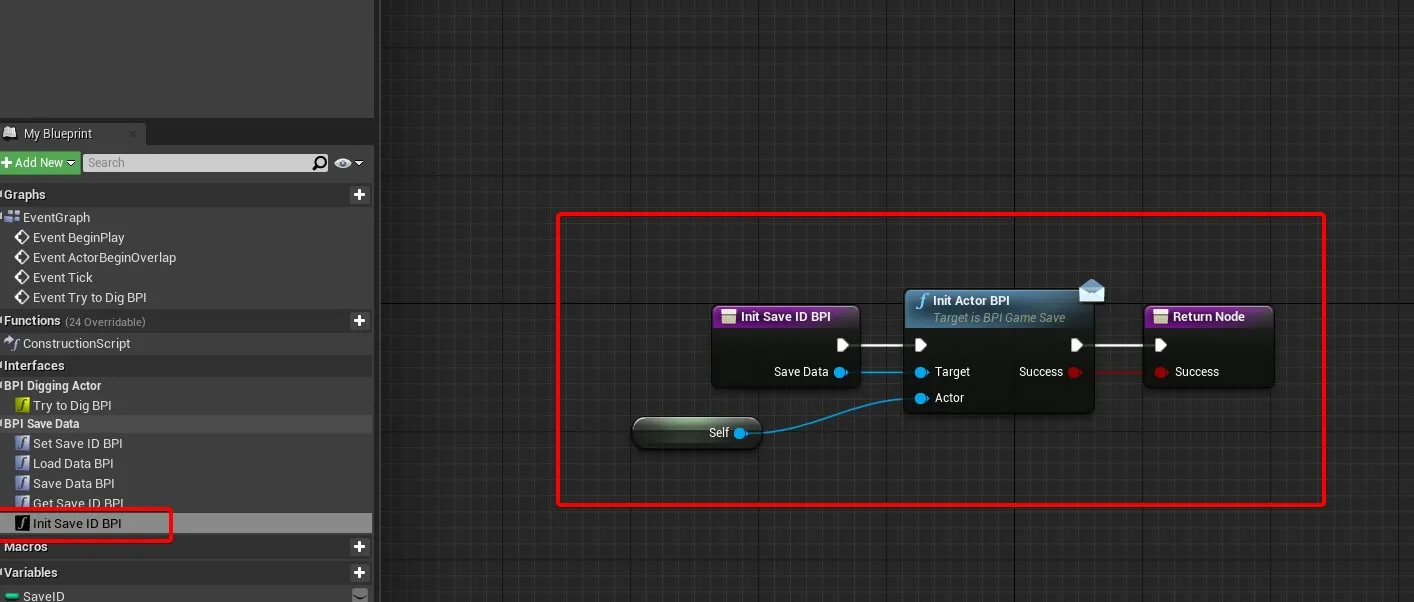Image resolution: width=1414 pixels, height=602 pixels.
Task: Click the red Success pin on Return Node
Action: (x=1160, y=372)
